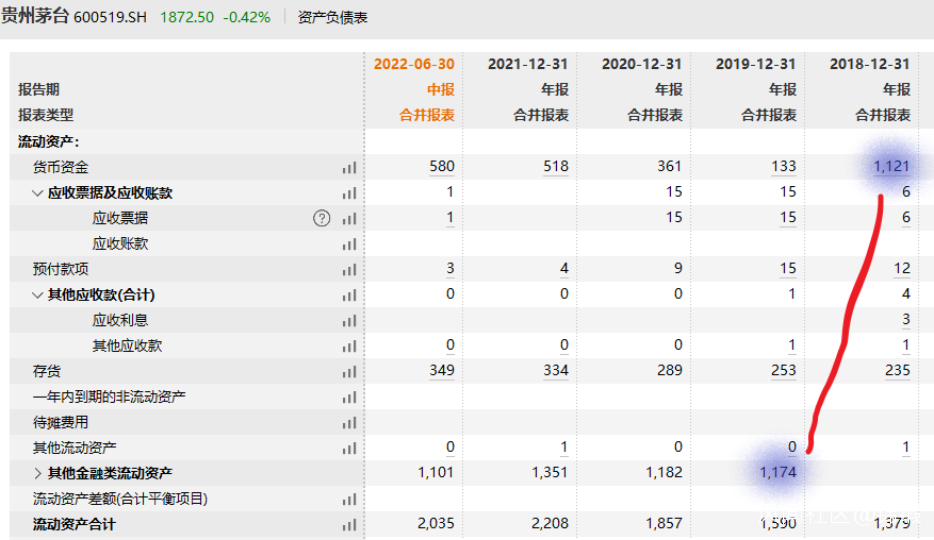Image resolution: width=934 pixels, height=540 pixels.
Task: Select the 2022-06-30 report column header
Action: pyautogui.click(x=414, y=64)
